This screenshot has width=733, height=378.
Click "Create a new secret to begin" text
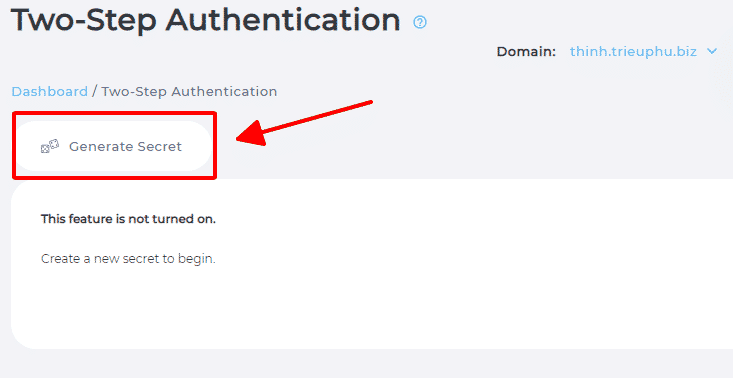pyautogui.click(x=128, y=259)
